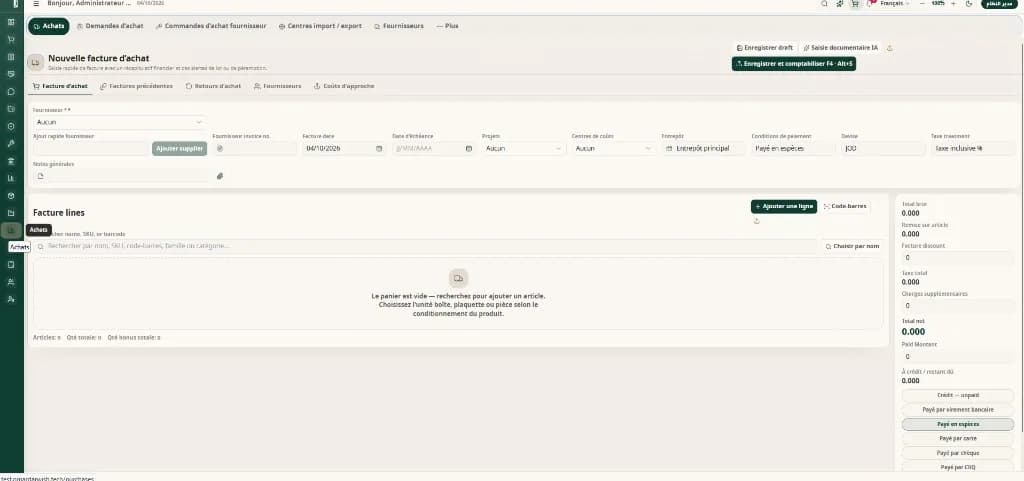Viewport: 1024px width, 481px height.
Task: Open the hamburger menu next to Bonjour
Action: click(36, 3)
